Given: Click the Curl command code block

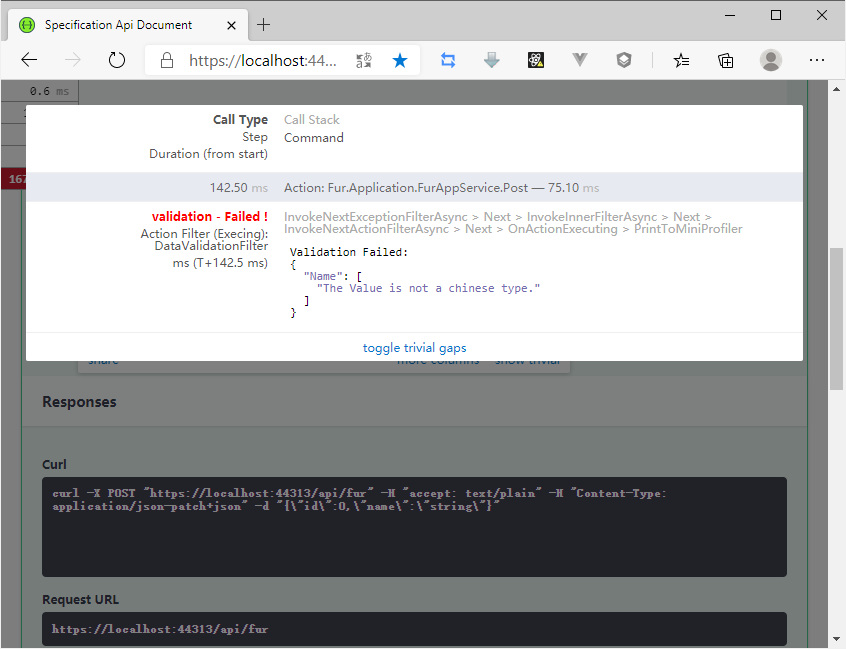Looking at the screenshot, I should pyautogui.click(x=414, y=526).
